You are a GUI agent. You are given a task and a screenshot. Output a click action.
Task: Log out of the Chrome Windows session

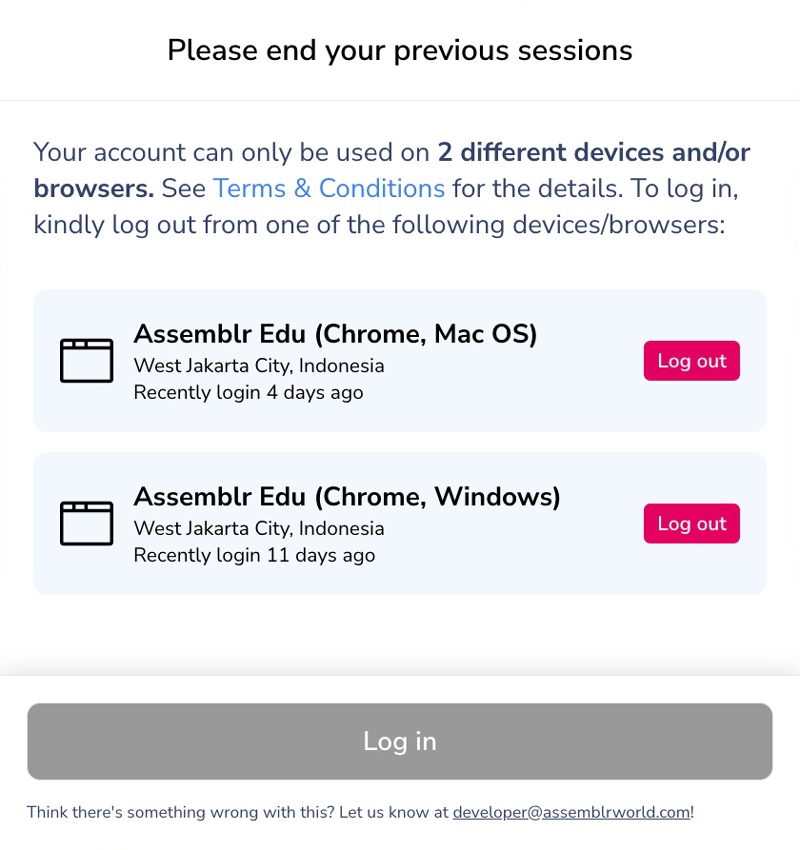pos(691,523)
